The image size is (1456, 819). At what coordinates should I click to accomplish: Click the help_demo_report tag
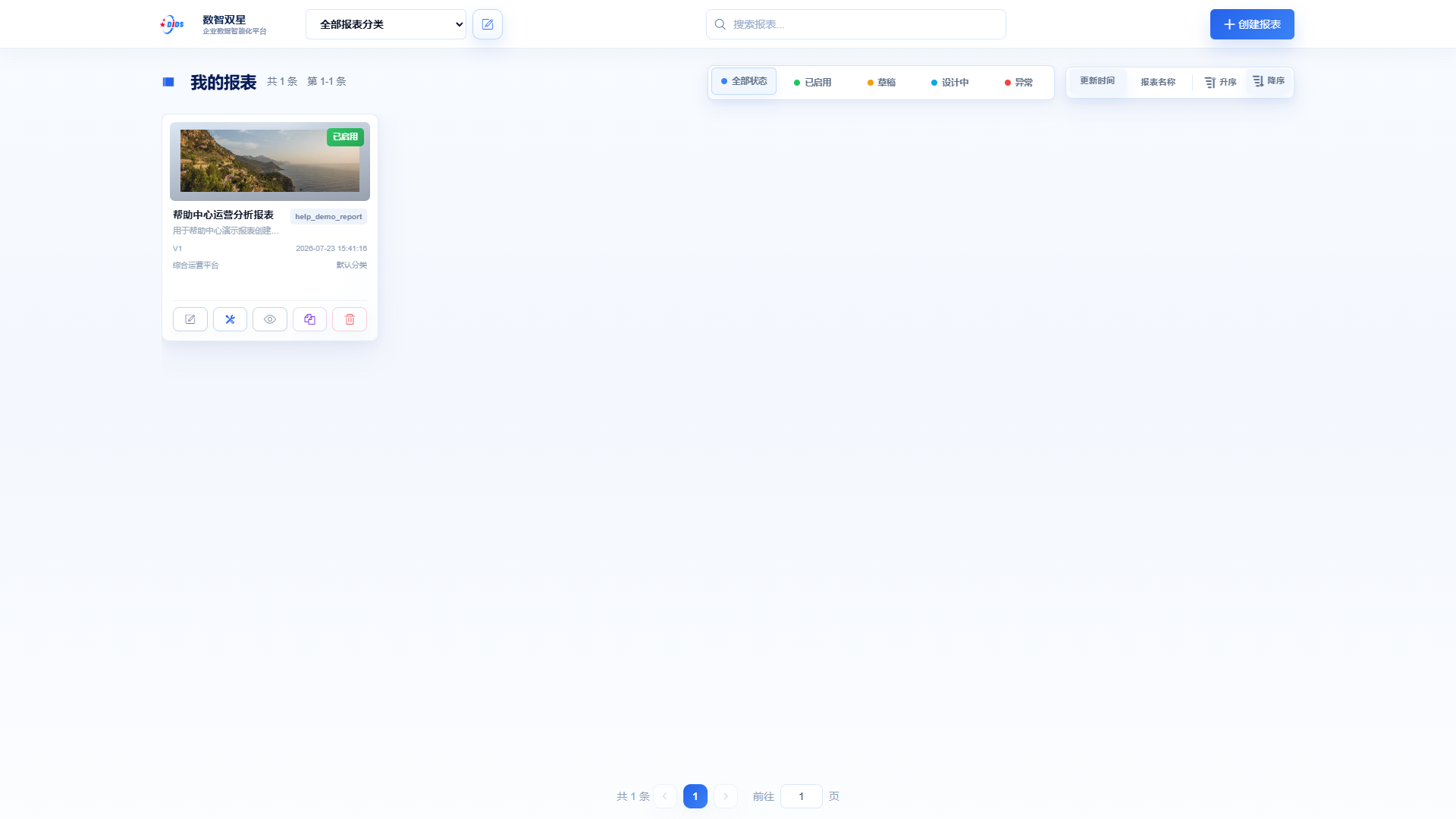click(x=328, y=217)
